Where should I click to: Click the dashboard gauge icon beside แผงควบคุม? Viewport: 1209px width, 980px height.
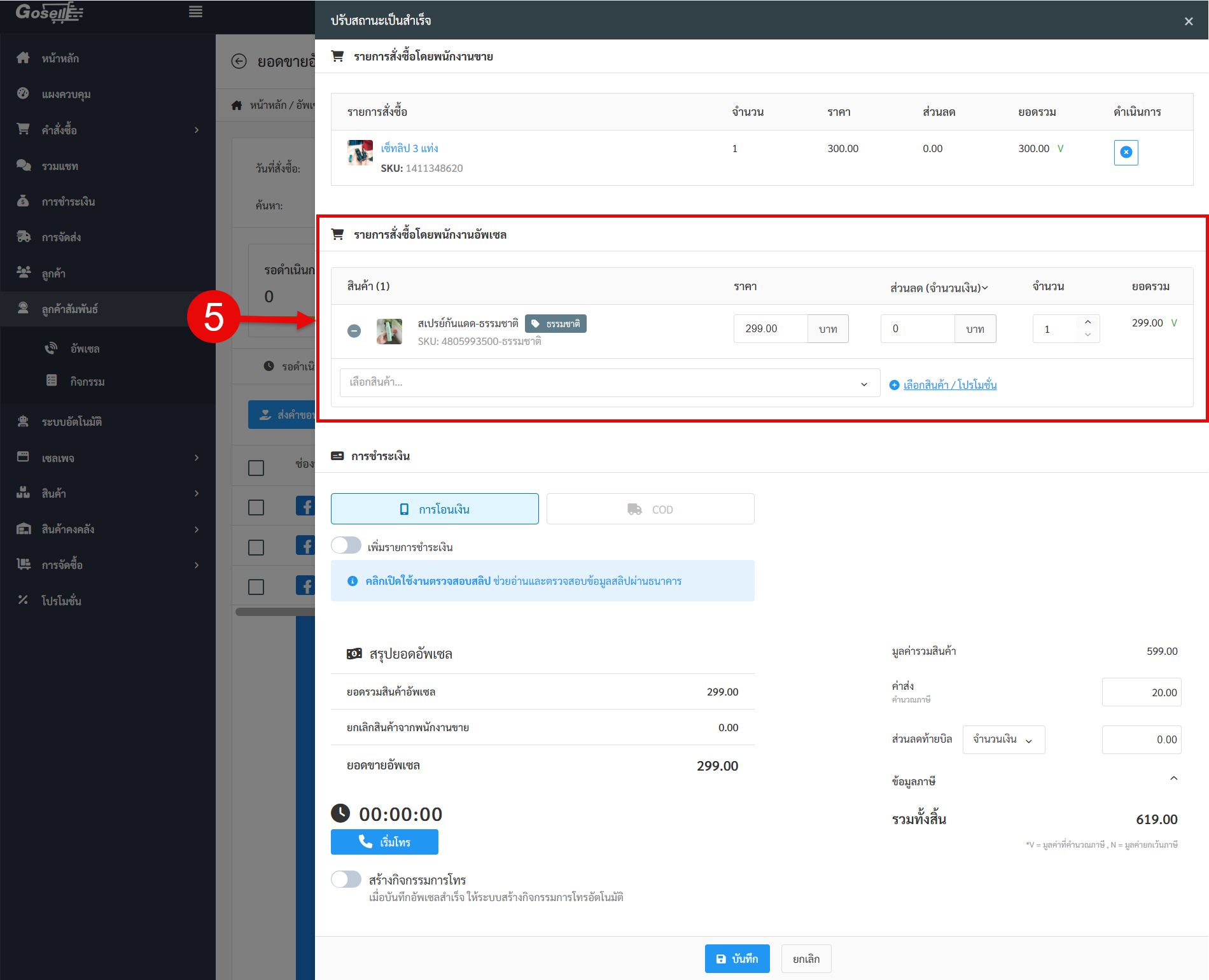coord(23,94)
